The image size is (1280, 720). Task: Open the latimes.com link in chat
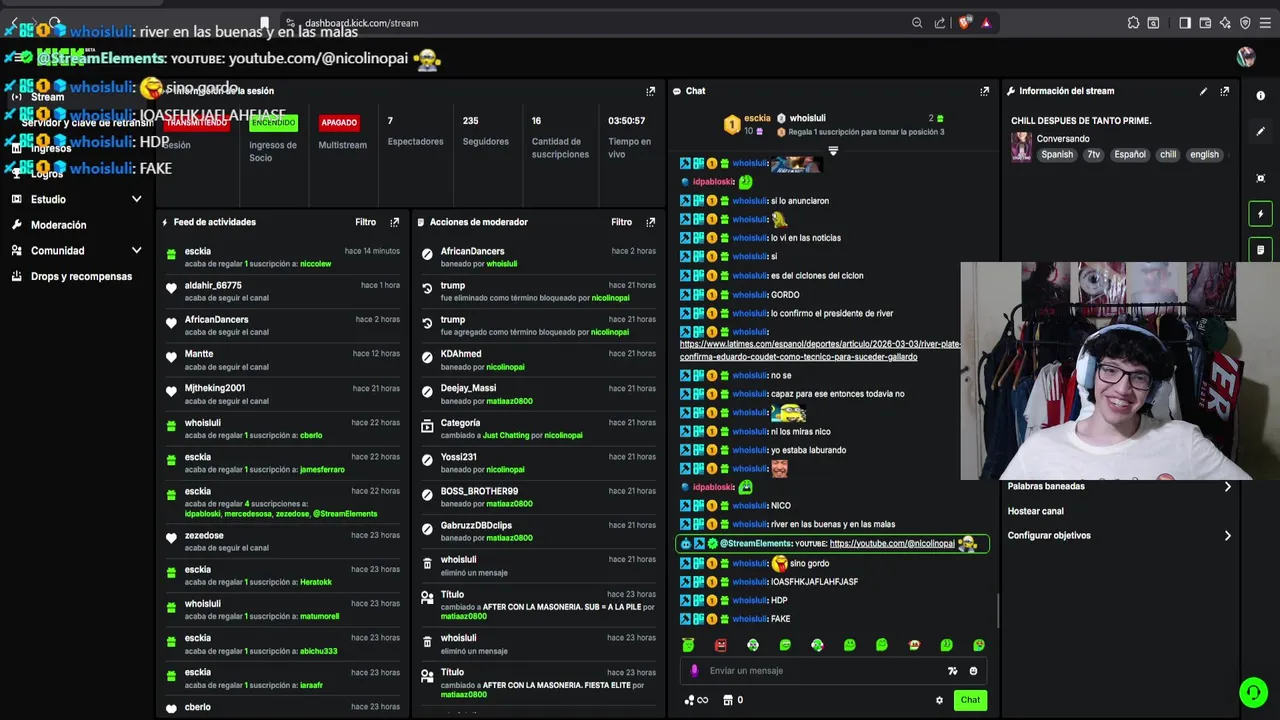click(x=820, y=350)
